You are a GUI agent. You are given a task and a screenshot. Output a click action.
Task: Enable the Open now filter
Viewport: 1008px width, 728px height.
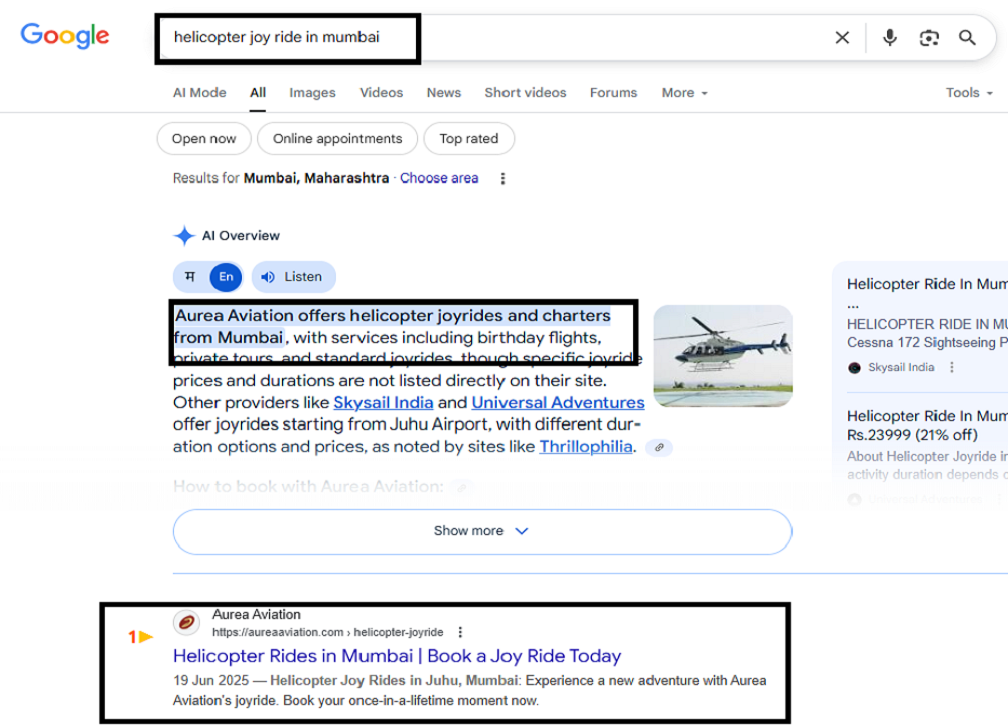[203, 139]
